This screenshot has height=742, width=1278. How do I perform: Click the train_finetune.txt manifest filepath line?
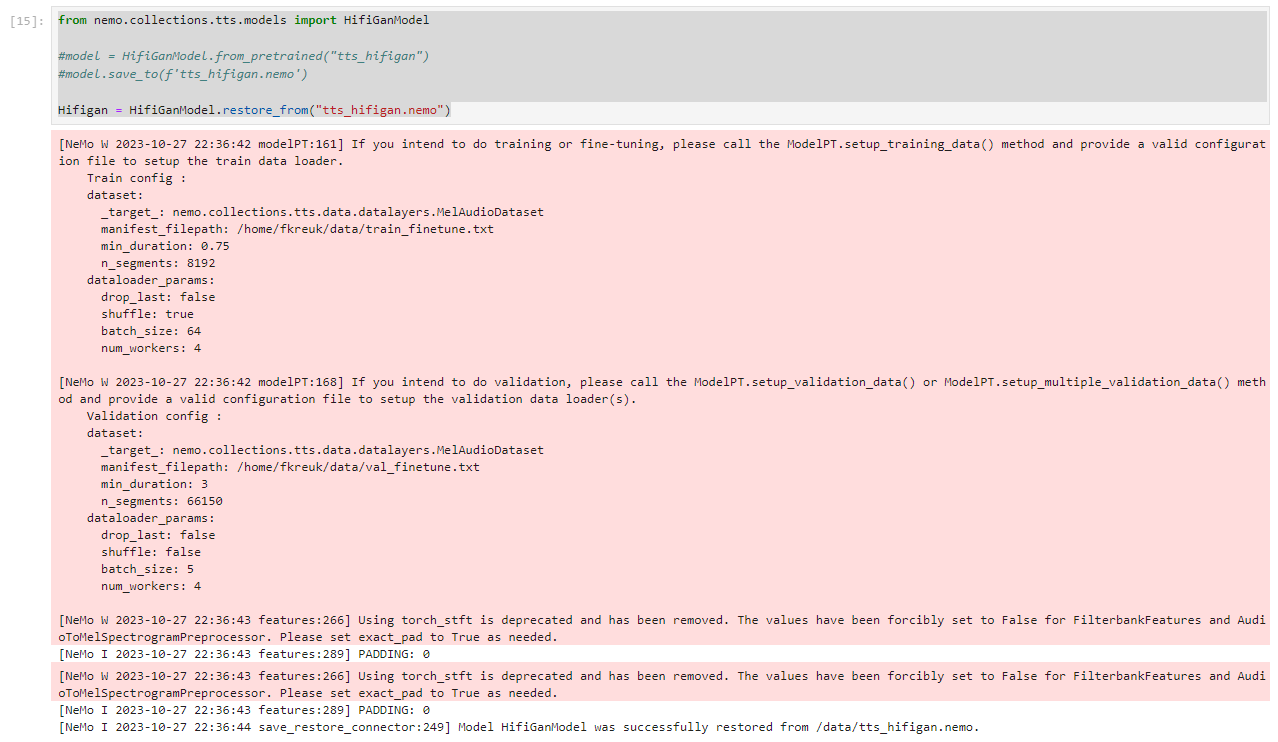[297, 229]
